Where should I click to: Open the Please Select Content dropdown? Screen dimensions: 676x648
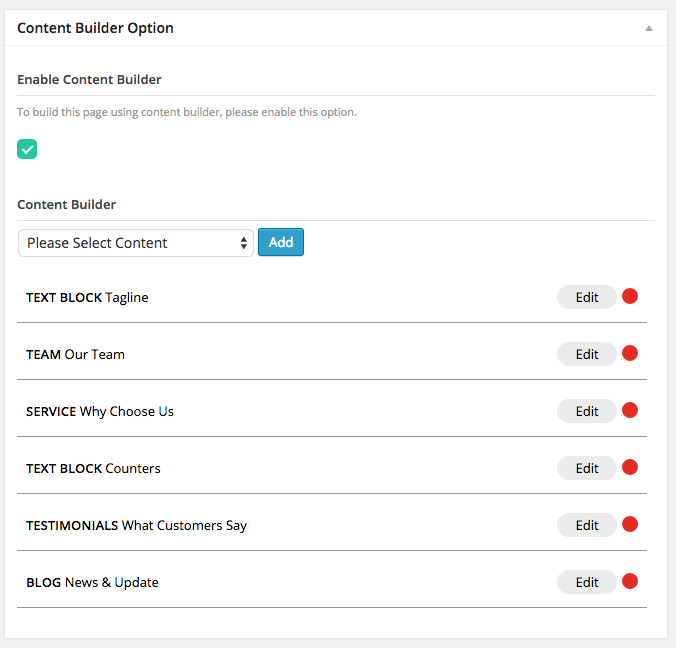[x=135, y=243]
